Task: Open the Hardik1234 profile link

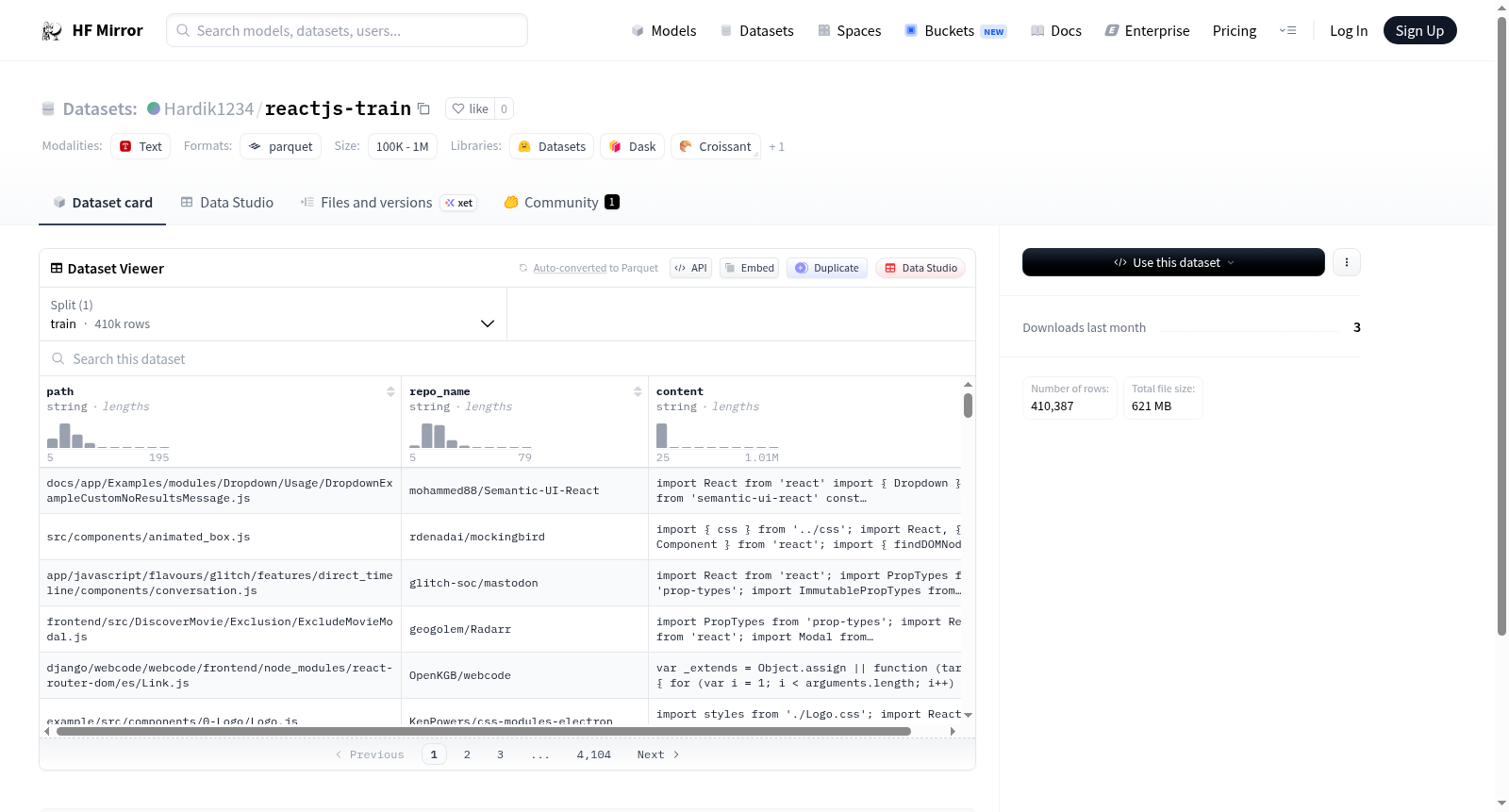Action: pos(208,108)
